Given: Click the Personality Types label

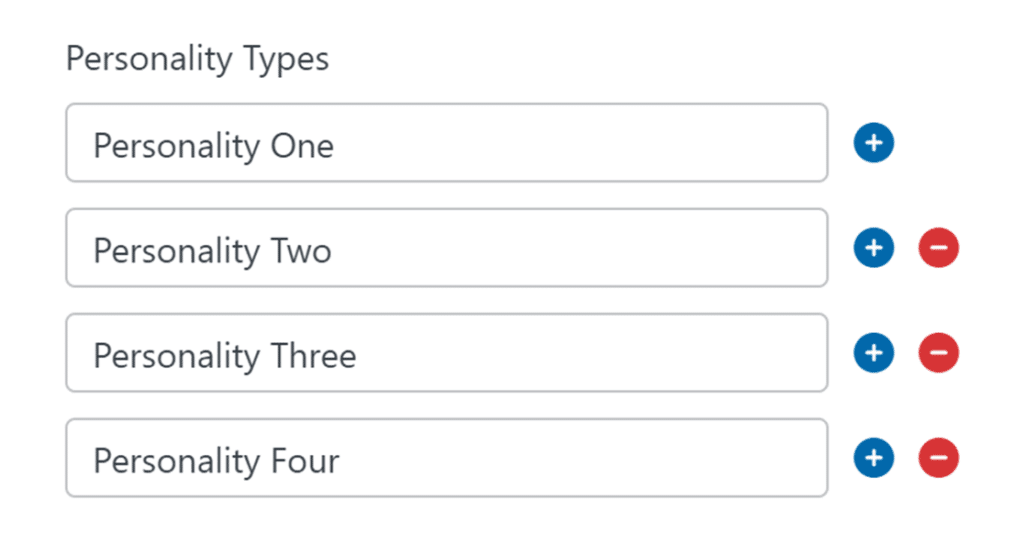Looking at the screenshot, I should tap(197, 59).
